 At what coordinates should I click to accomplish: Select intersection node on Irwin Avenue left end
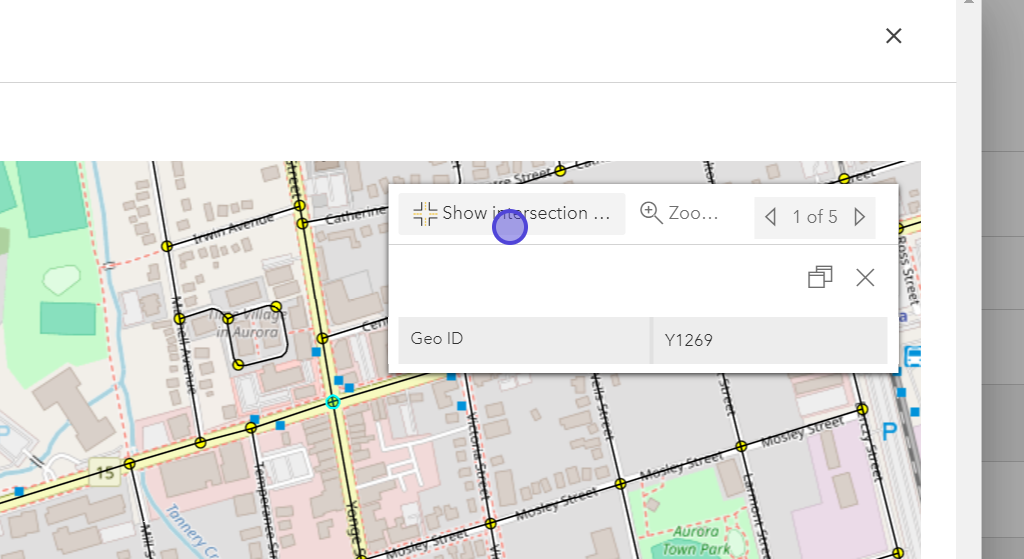(x=167, y=245)
